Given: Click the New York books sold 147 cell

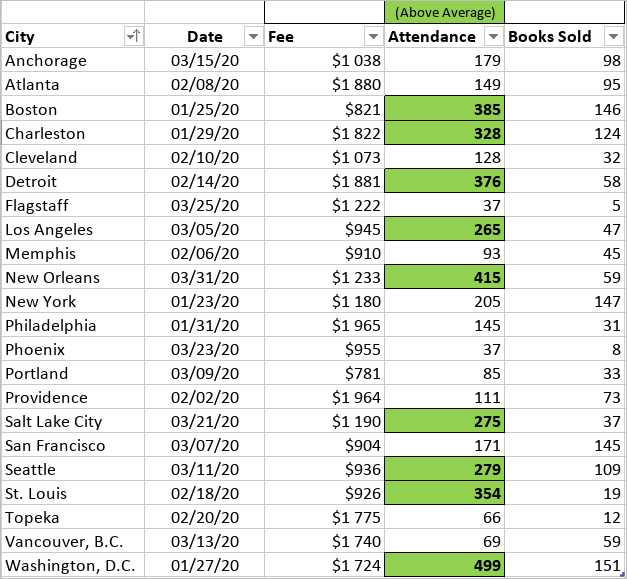Looking at the screenshot, I should [x=565, y=301].
